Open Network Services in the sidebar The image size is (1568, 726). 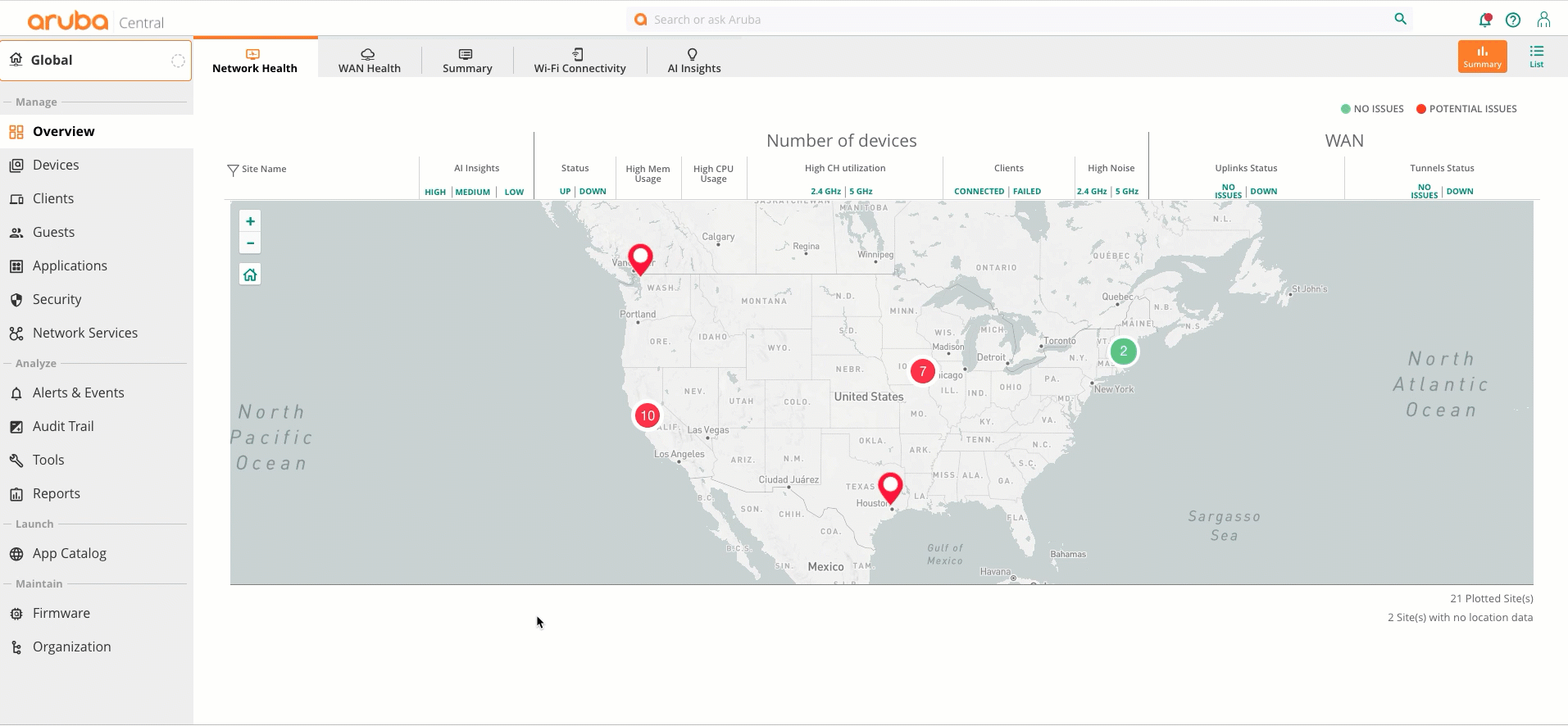tap(97, 333)
